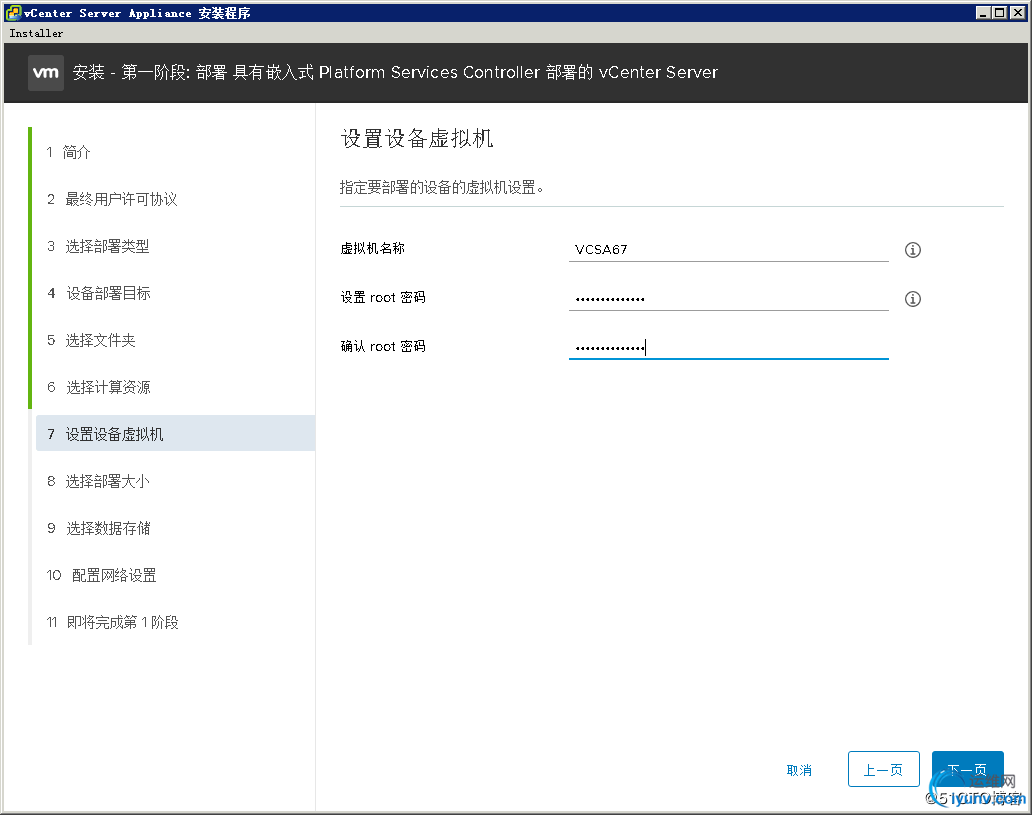Image resolution: width=1032 pixels, height=815 pixels.
Task: Select step 8 选择部署大小
Action: [x=98, y=481]
